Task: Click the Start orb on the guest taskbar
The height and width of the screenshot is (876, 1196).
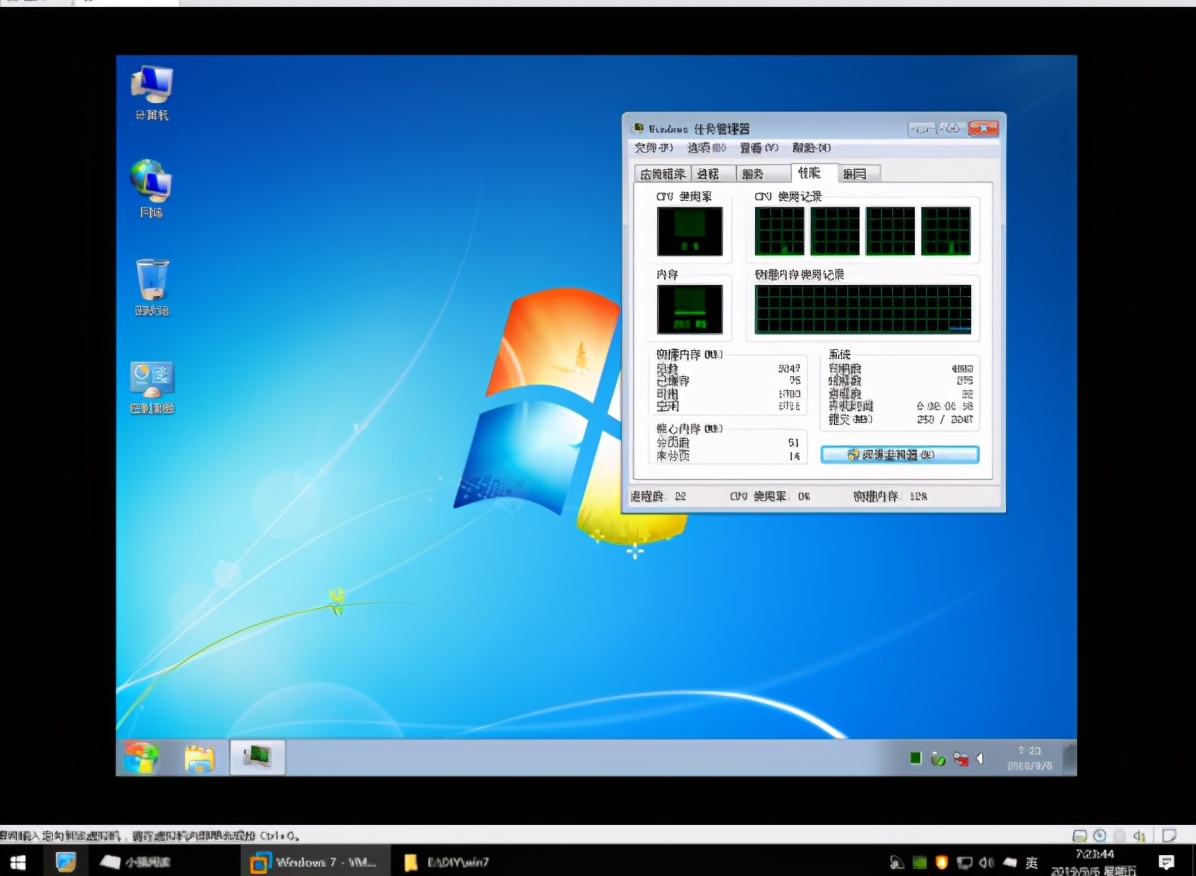Action: (x=140, y=758)
